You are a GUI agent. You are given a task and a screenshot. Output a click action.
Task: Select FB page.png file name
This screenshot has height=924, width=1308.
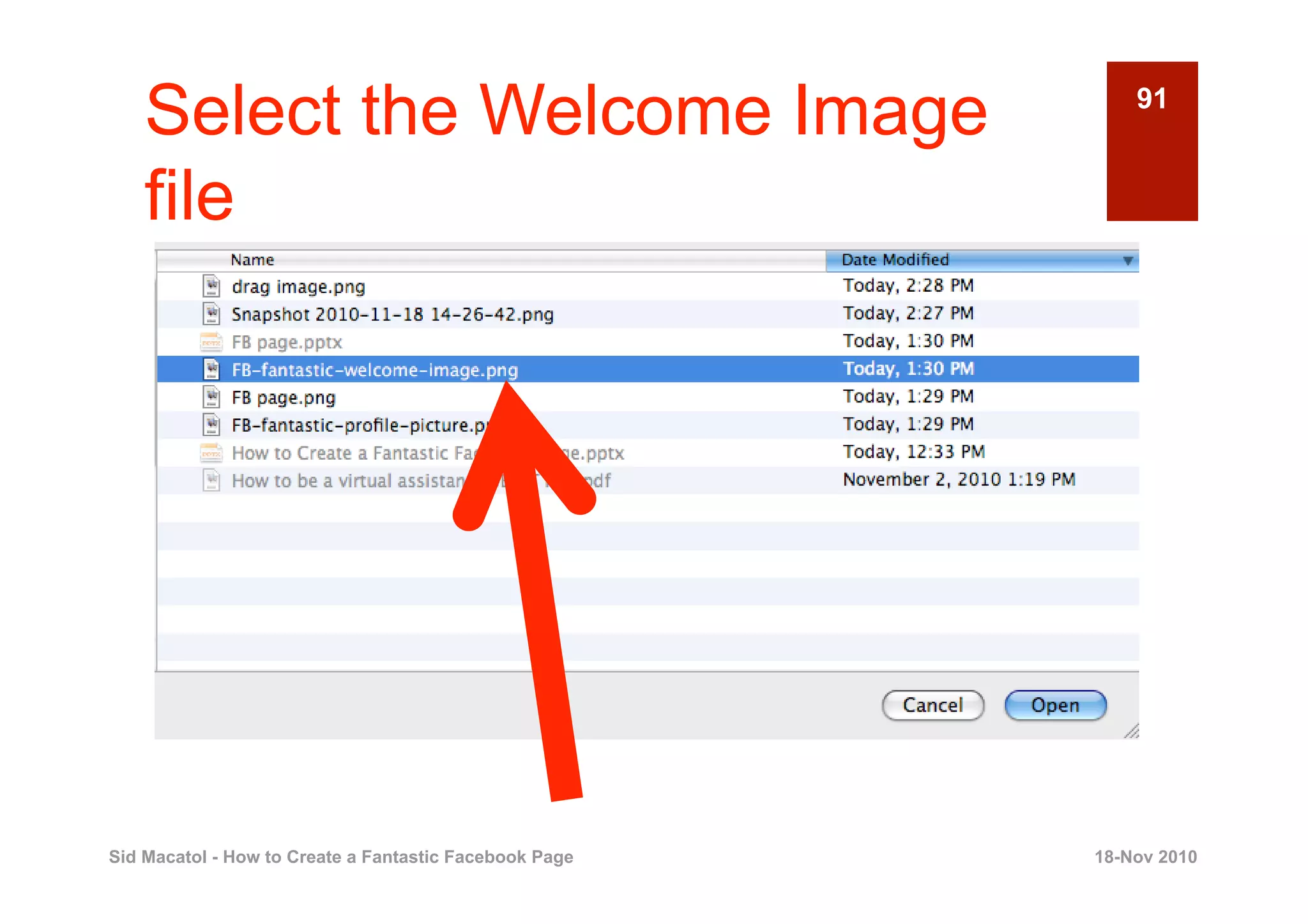pos(283,398)
